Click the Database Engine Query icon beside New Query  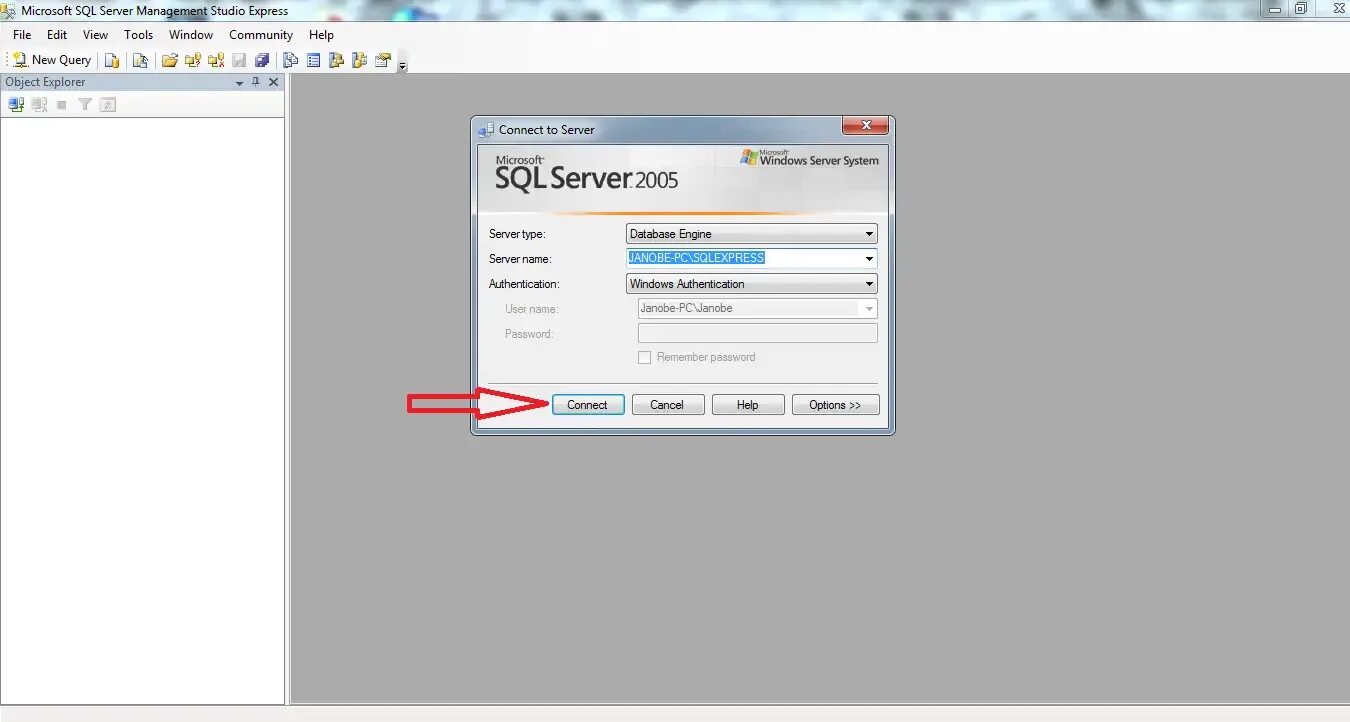click(x=112, y=60)
